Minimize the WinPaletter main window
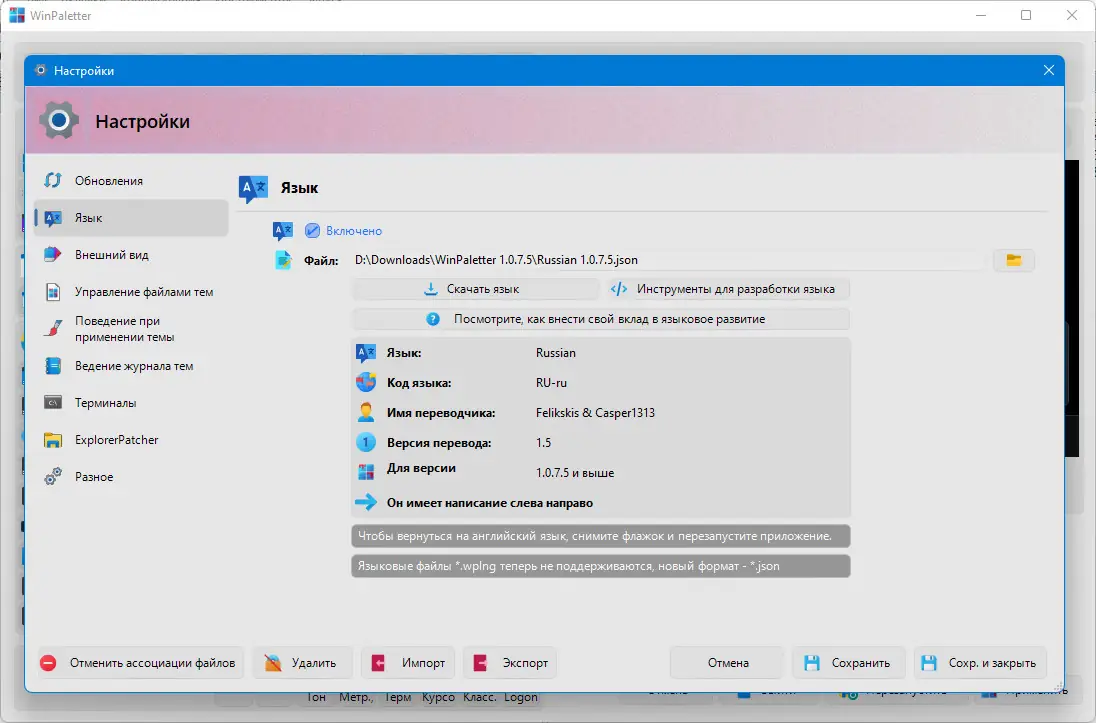 coord(981,15)
